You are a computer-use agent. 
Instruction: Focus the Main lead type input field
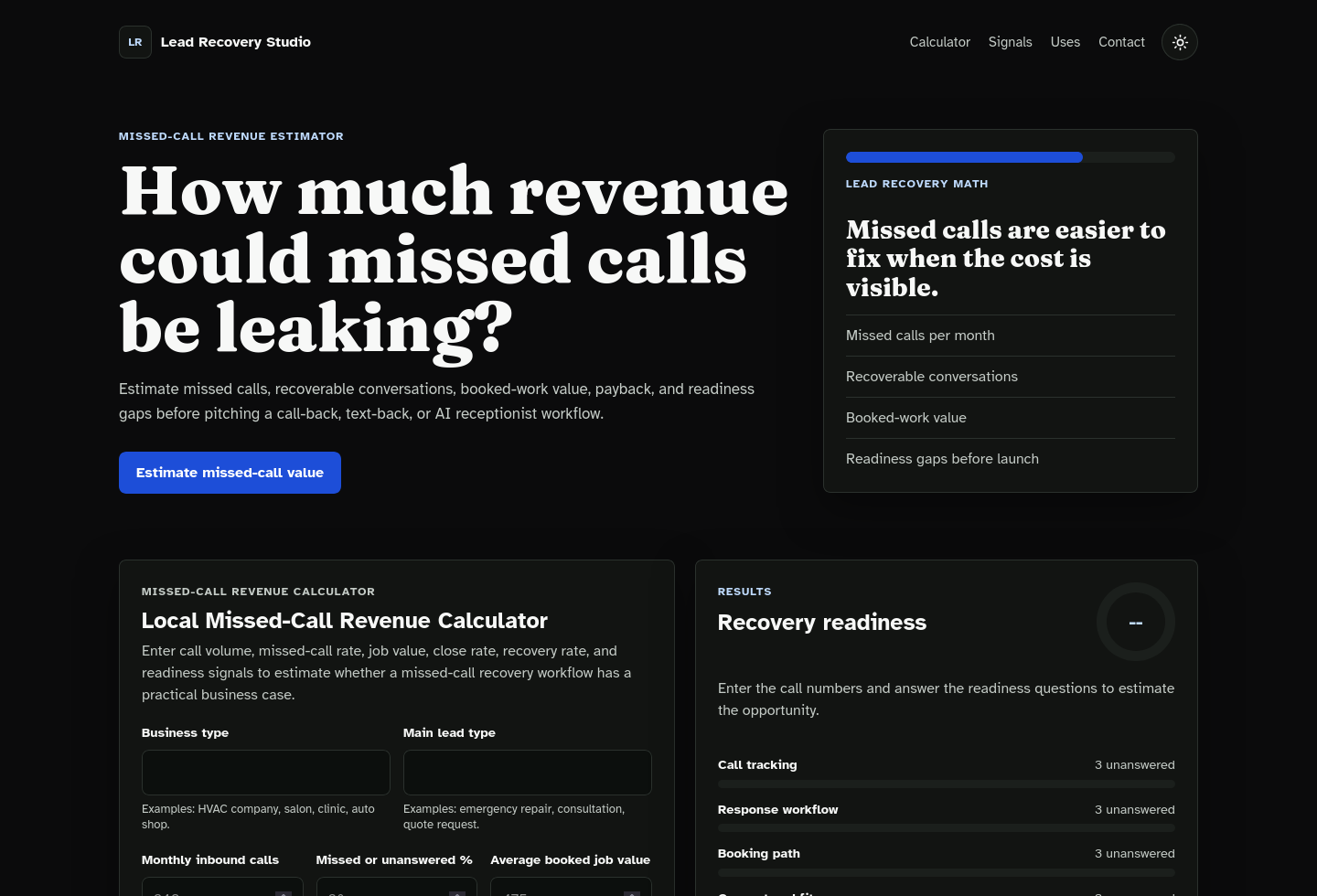click(x=528, y=773)
